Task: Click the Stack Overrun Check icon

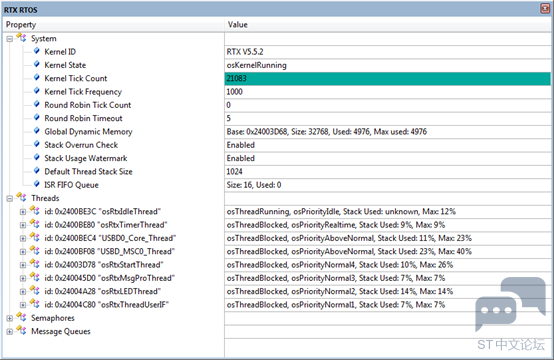Action: pyautogui.click(x=37, y=144)
